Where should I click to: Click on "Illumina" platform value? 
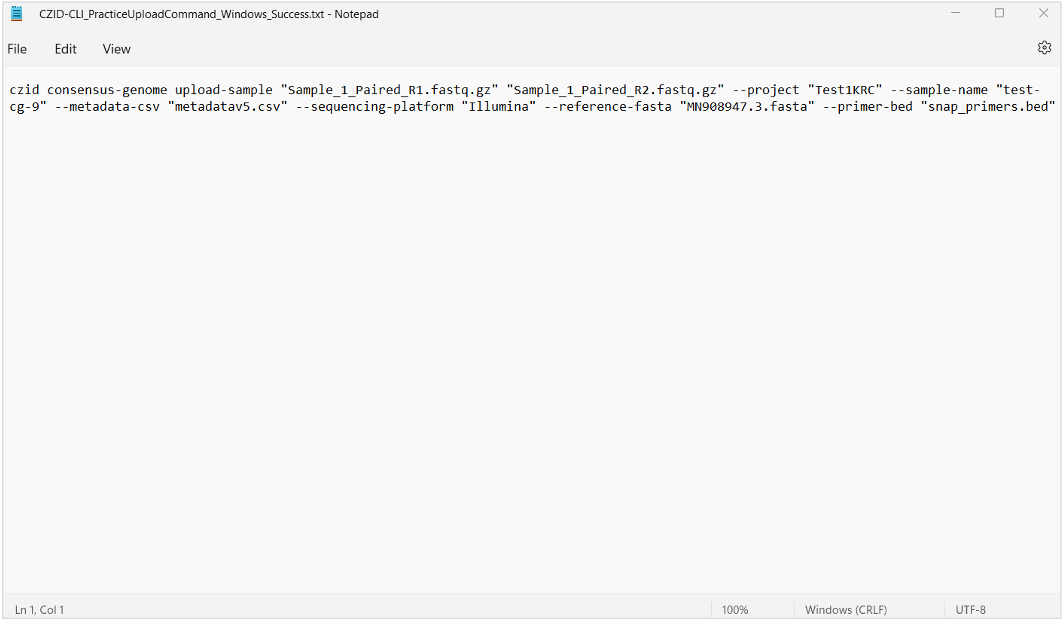tap(499, 107)
